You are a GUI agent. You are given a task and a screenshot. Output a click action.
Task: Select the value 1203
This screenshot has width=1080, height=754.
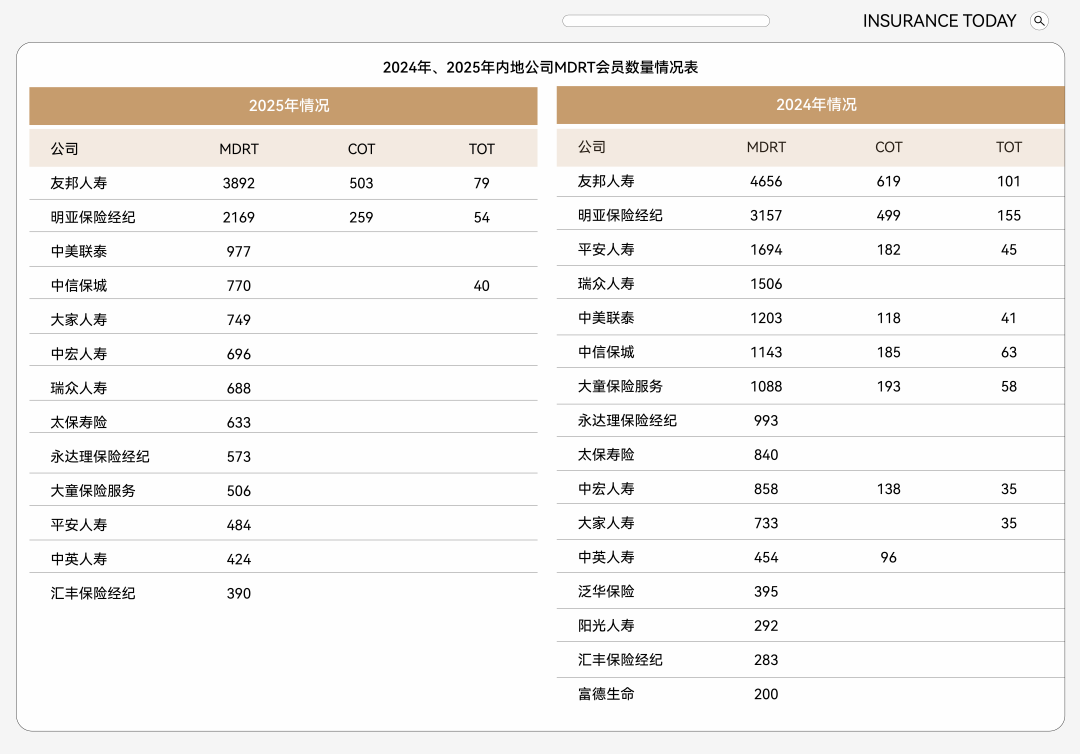point(766,318)
